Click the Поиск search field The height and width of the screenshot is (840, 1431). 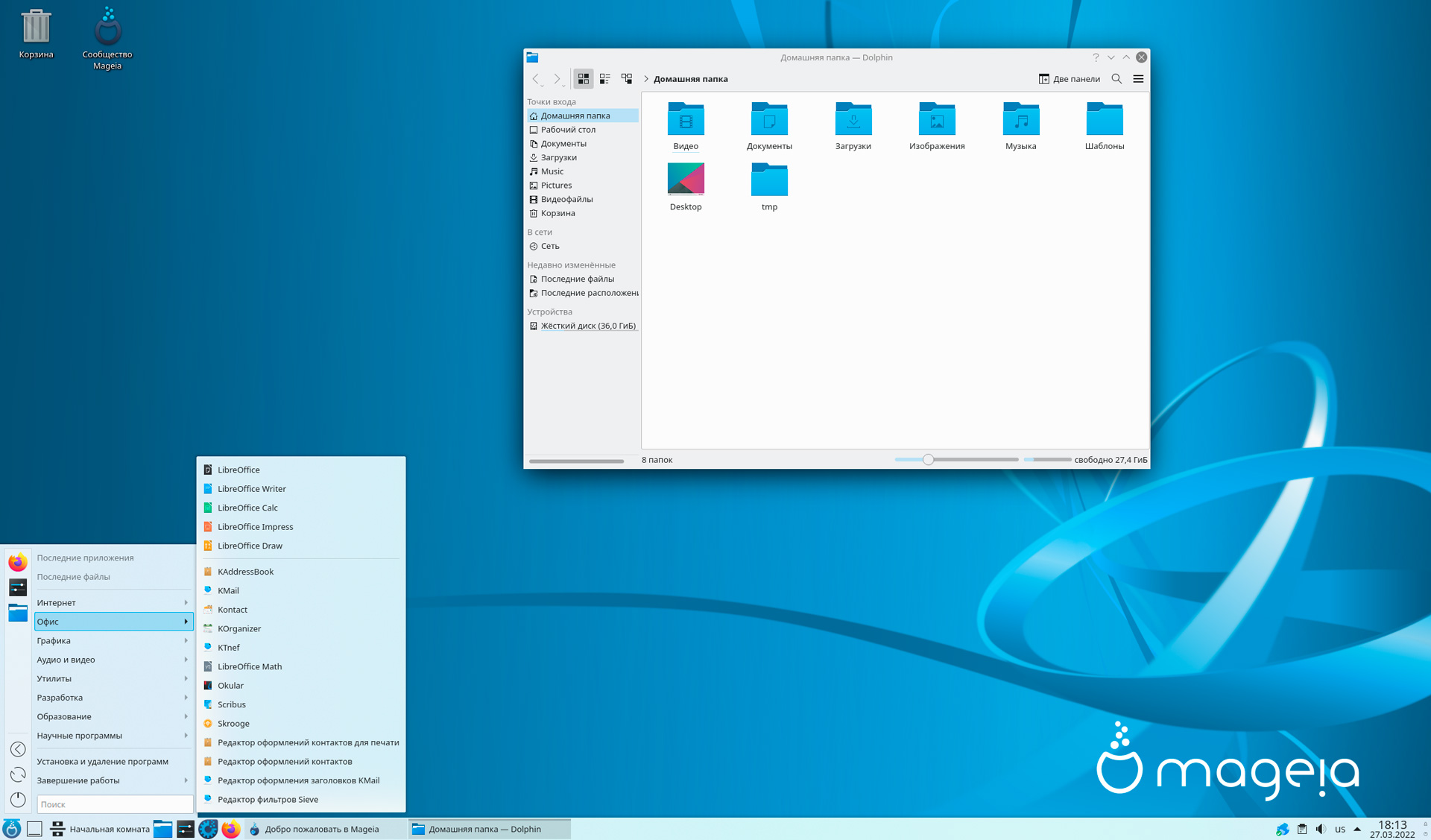(114, 804)
